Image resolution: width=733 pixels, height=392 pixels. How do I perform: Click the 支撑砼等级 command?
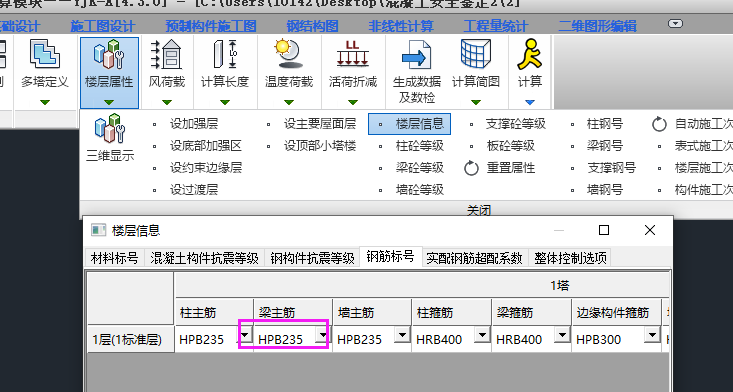pyautogui.click(x=516, y=124)
